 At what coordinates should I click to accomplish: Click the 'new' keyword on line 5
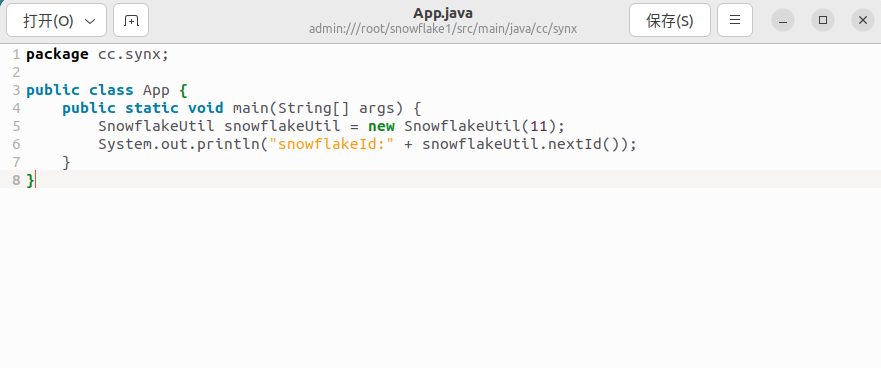pyautogui.click(x=381, y=126)
